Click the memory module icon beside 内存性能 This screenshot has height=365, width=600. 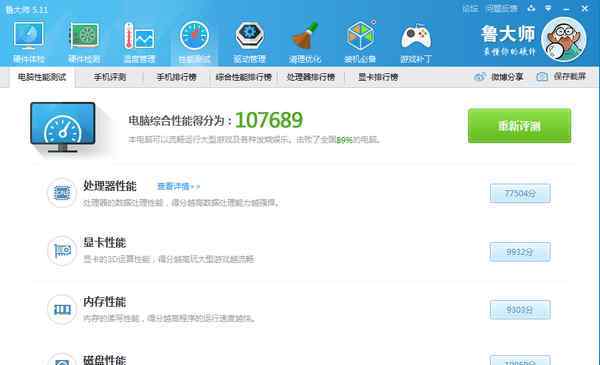point(62,309)
